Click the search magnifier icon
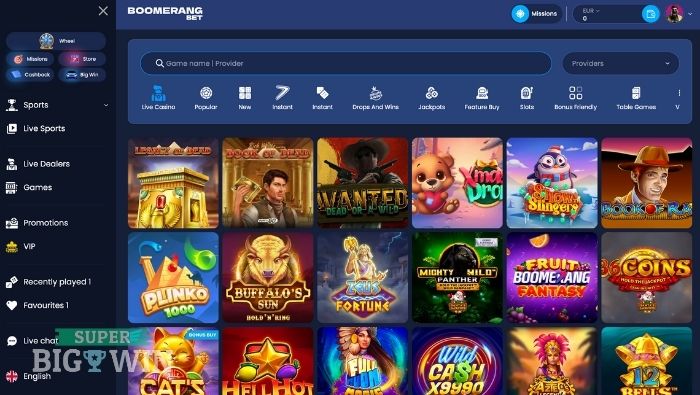 (159, 63)
